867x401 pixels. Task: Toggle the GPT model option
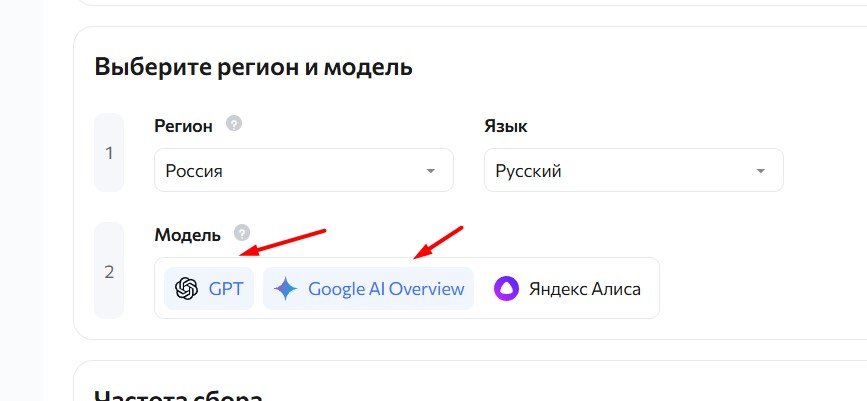pos(209,289)
